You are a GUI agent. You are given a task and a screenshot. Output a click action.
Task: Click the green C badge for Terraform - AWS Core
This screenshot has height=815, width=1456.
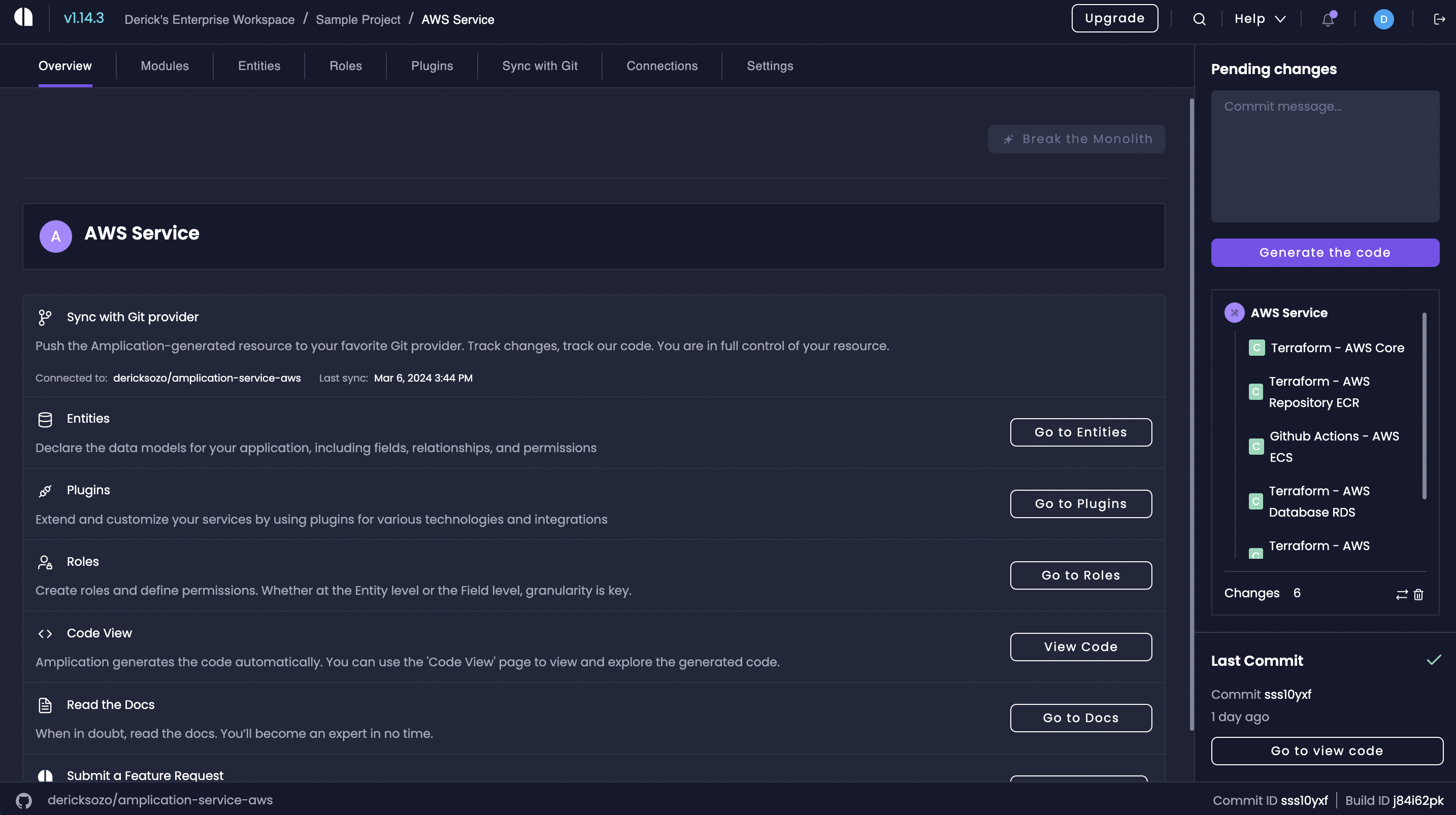tap(1256, 348)
